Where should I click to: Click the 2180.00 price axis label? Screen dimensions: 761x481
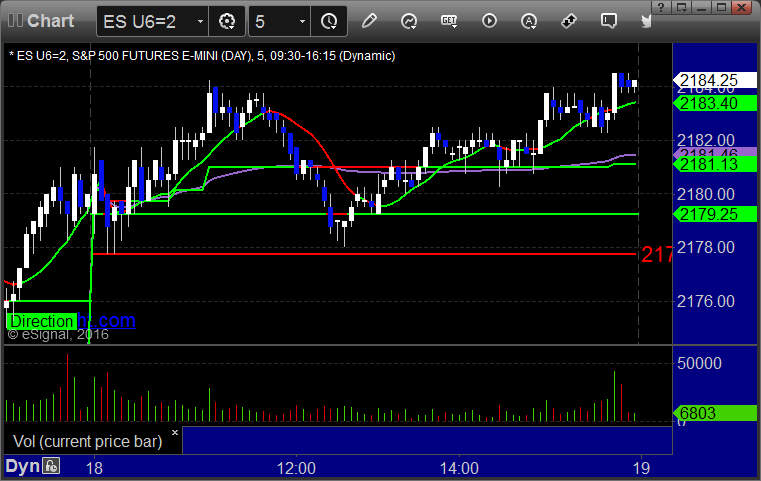(706, 194)
